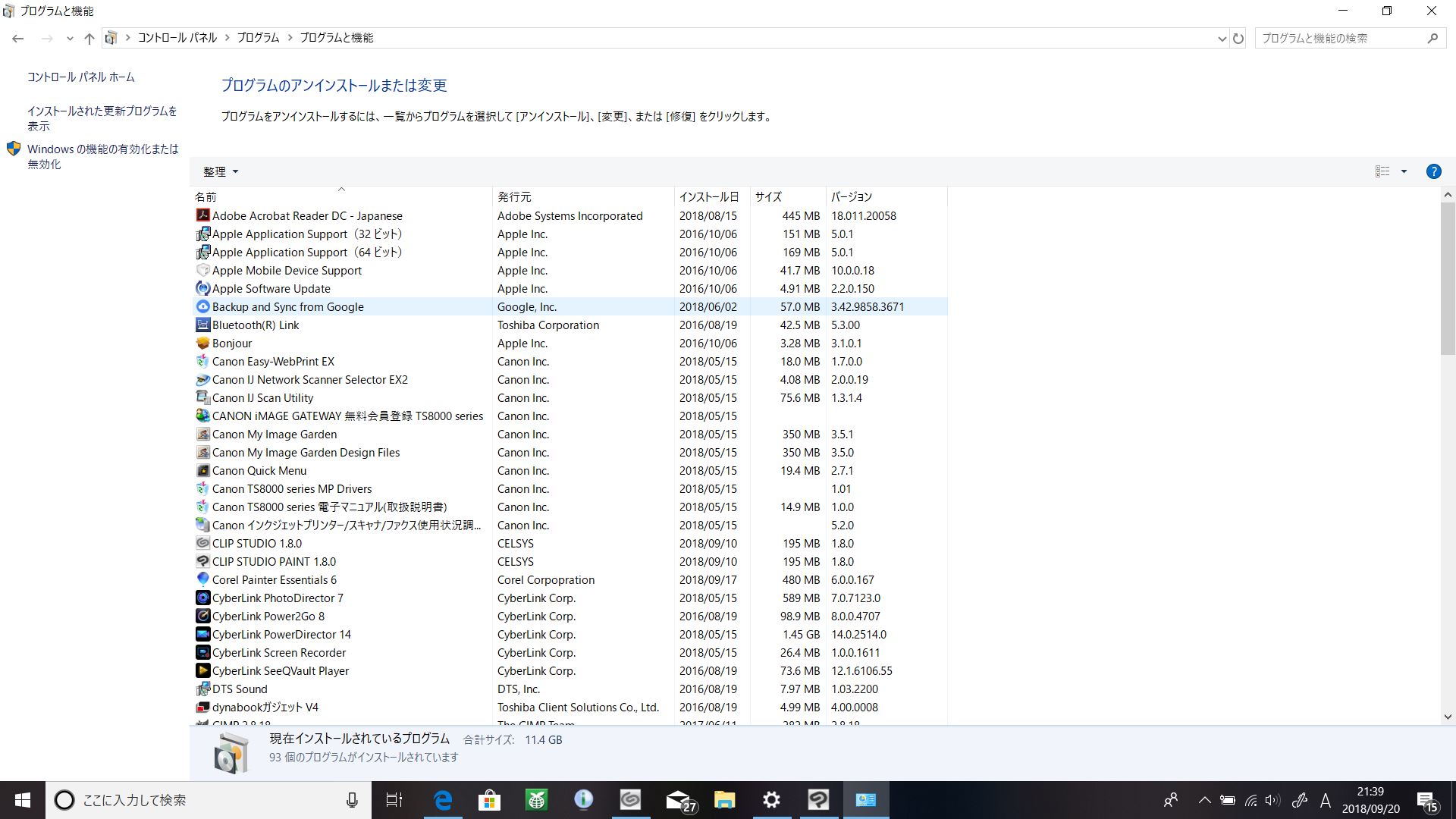Viewport: 1456px width, 819px height.
Task: Open Microsoft Edge from the taskbar
Action: click(442, 800)
